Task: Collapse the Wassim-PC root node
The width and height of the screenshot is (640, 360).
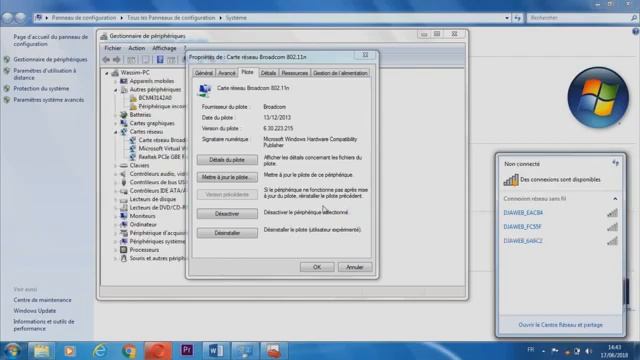Action: click(107, 73)
